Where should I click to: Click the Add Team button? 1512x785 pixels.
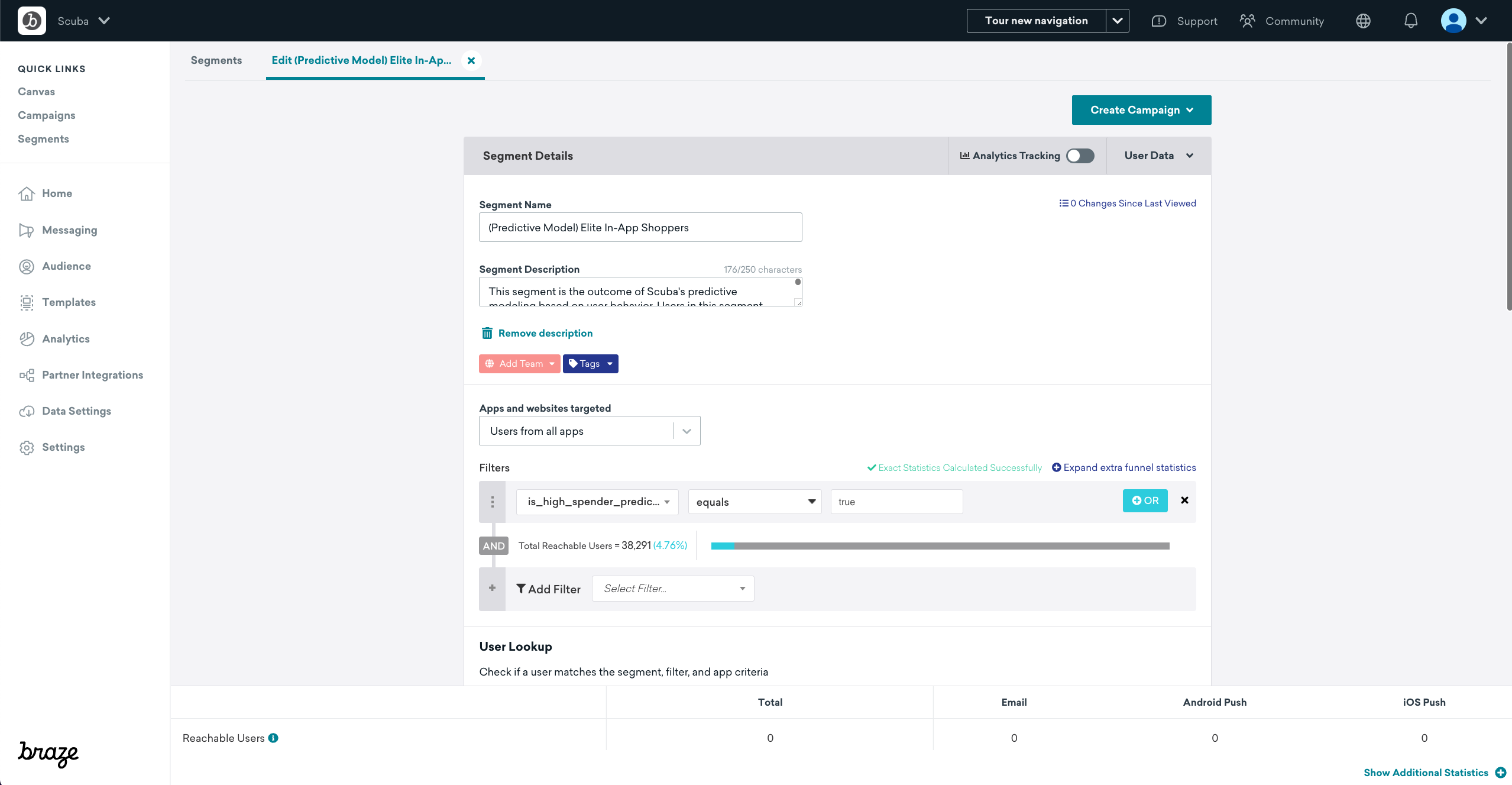tap(517, 363)
